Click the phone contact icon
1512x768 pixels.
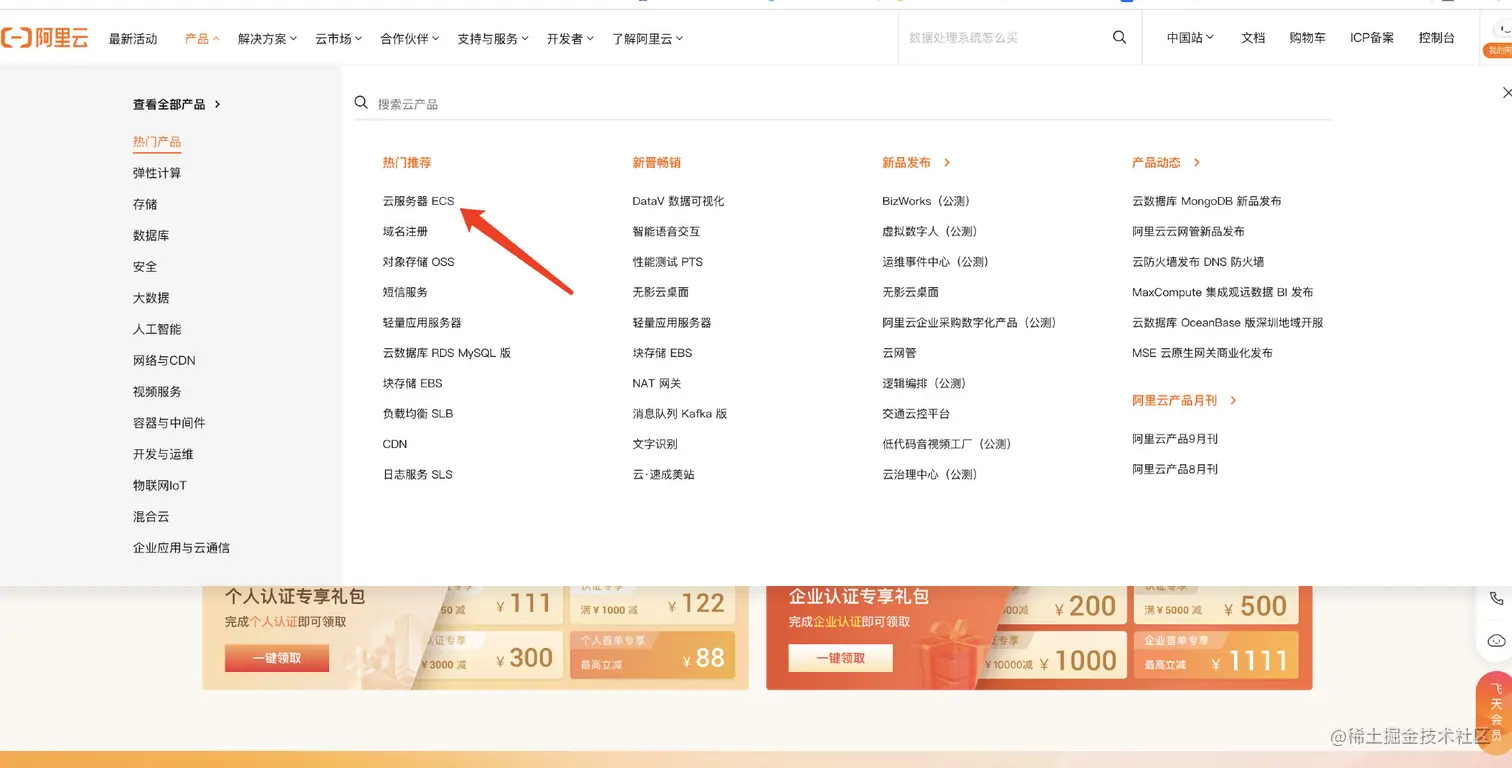coord(1496,599)
